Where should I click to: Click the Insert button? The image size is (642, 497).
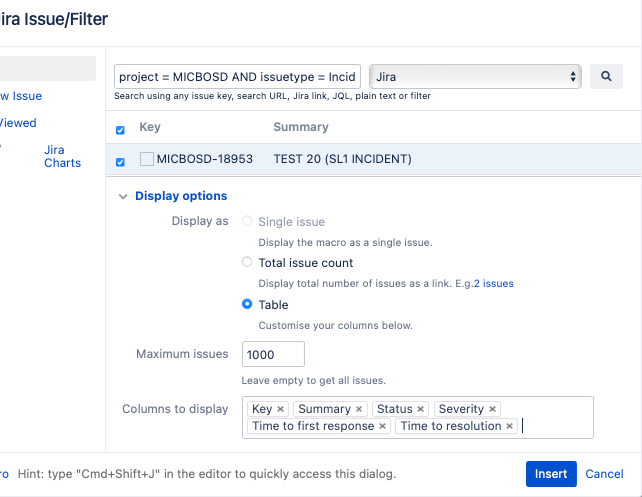(x=551, y=474)
